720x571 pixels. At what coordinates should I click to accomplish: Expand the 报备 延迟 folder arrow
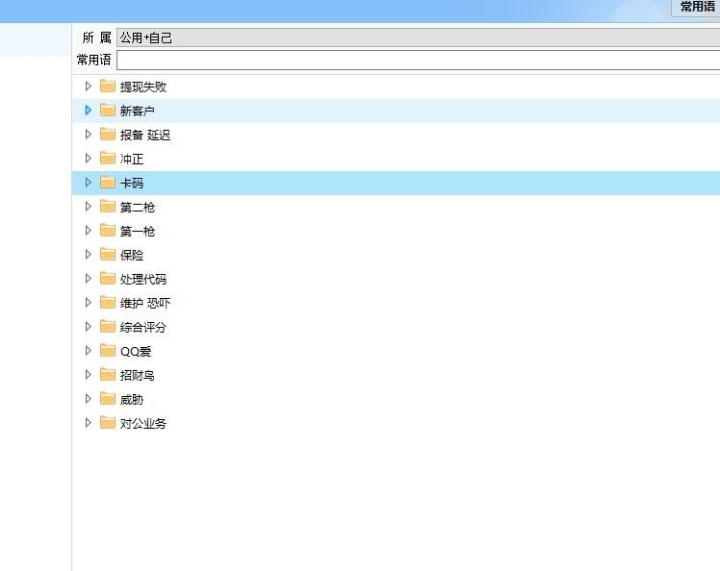click(x=89, y=135)
